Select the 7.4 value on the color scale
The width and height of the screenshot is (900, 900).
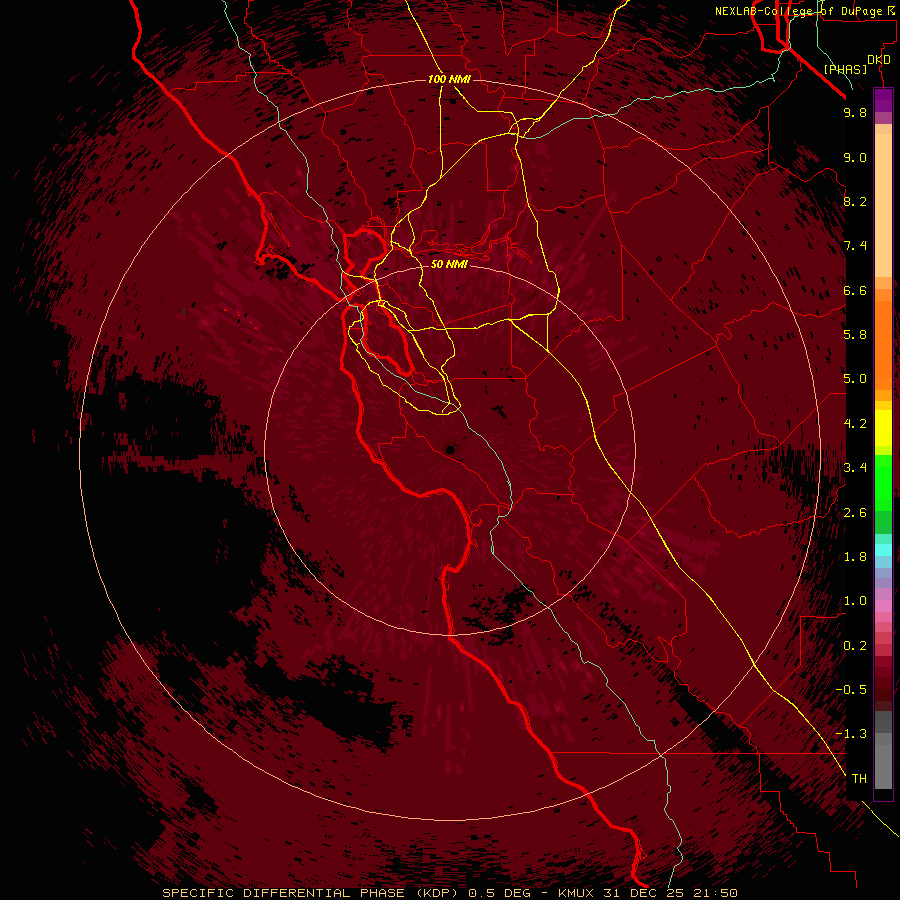point(855,246)
